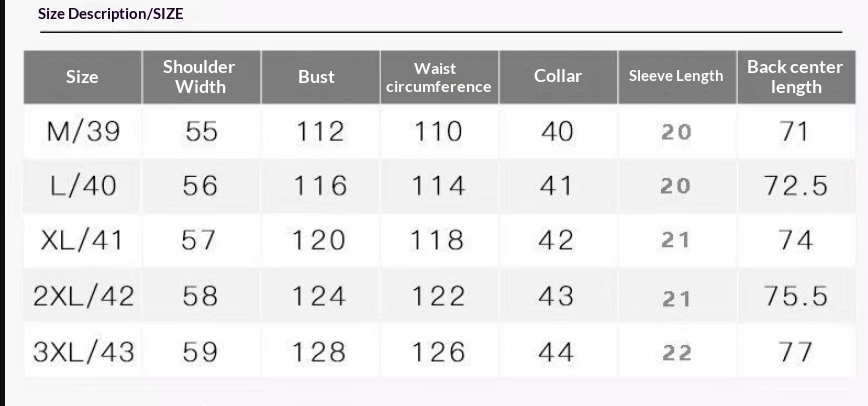Image resolution: width=868 pixels, height=406 pixels.
Task: Click the Size Description/SIZE heading
Action: pyautogui.click(x=110, y=14)
